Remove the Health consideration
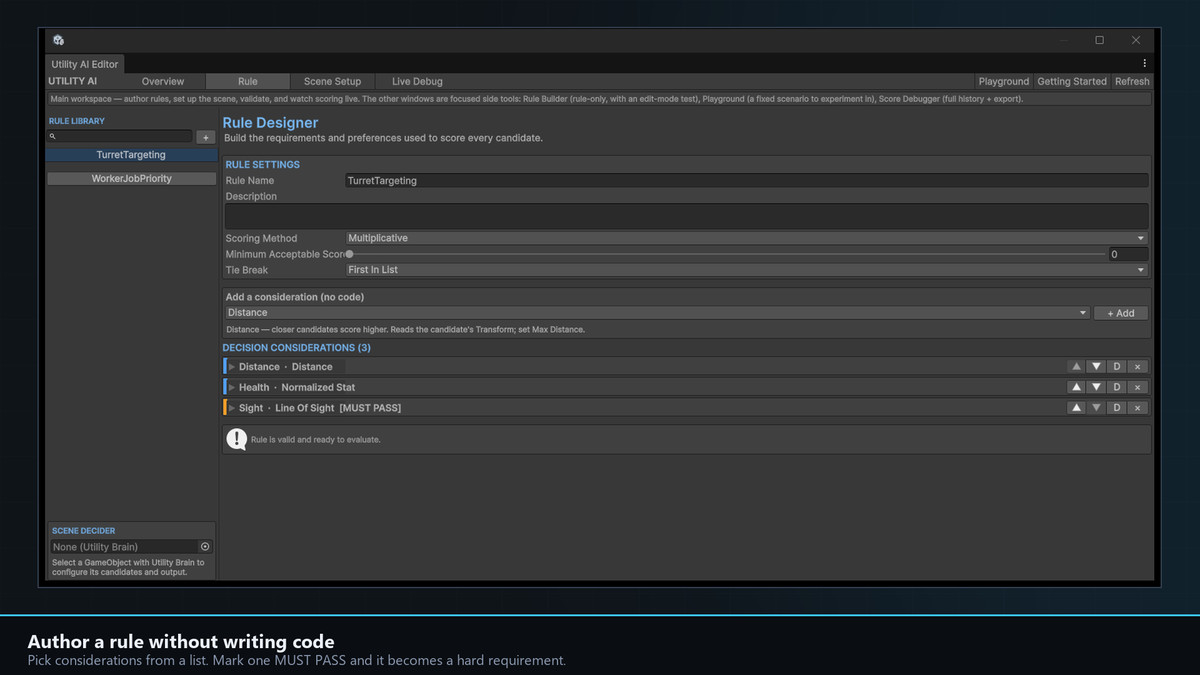 click(x=1138, y=387)
